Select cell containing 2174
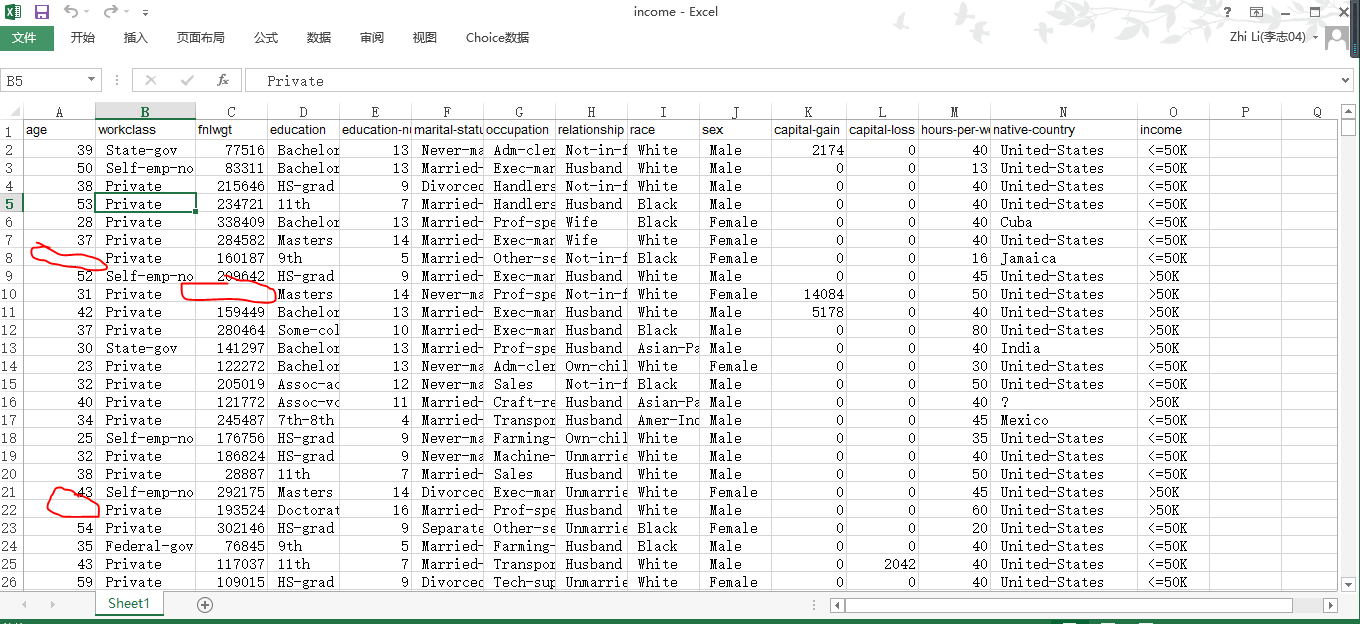Viewport: 1360px width, 624px height. coord(809,150)
